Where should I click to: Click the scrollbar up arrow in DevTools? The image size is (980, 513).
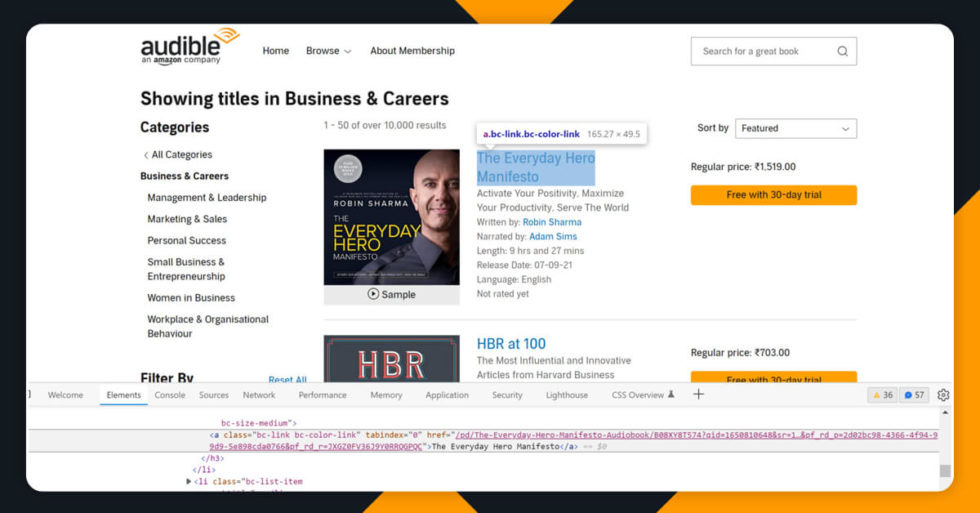click(x=945, y=413)
